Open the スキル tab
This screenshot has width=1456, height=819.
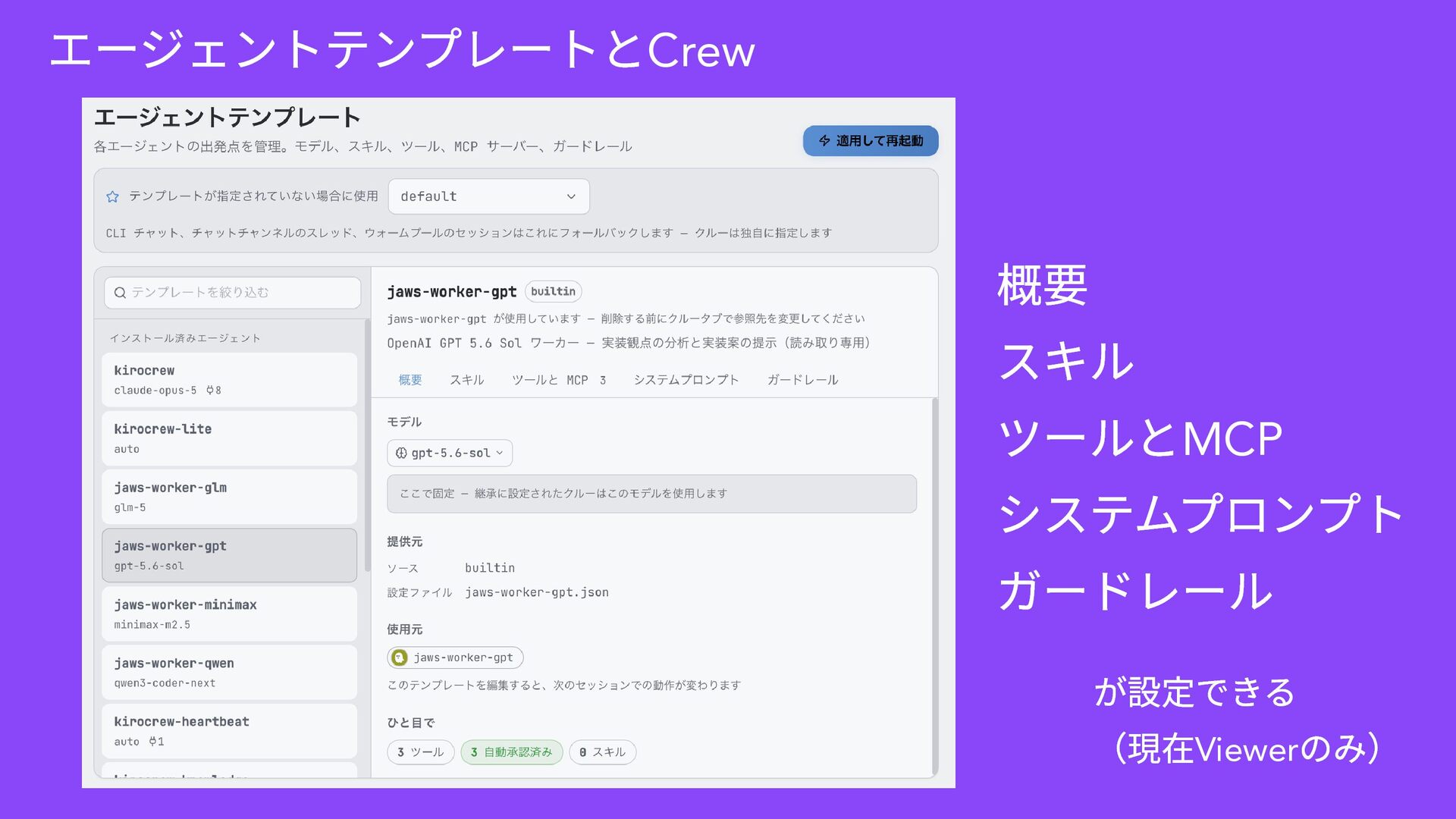[x=467, y=380]
